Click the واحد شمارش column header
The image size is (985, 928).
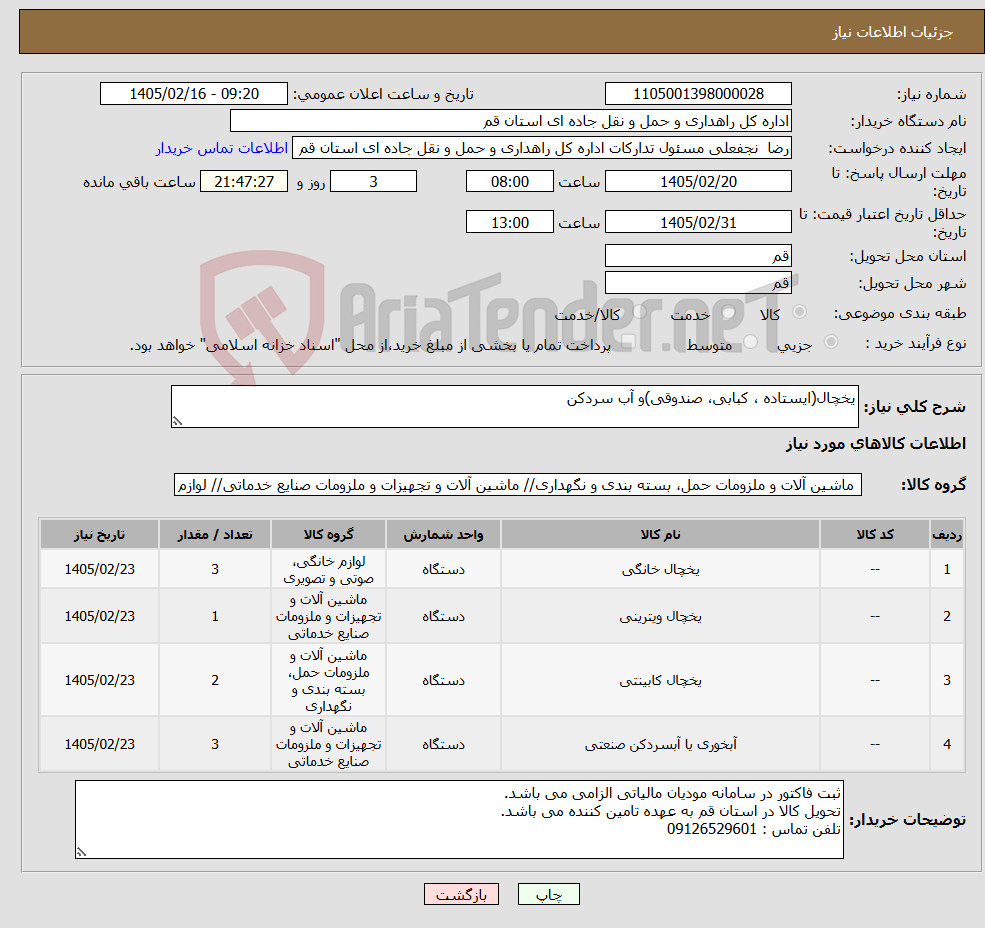coord(443,534)
